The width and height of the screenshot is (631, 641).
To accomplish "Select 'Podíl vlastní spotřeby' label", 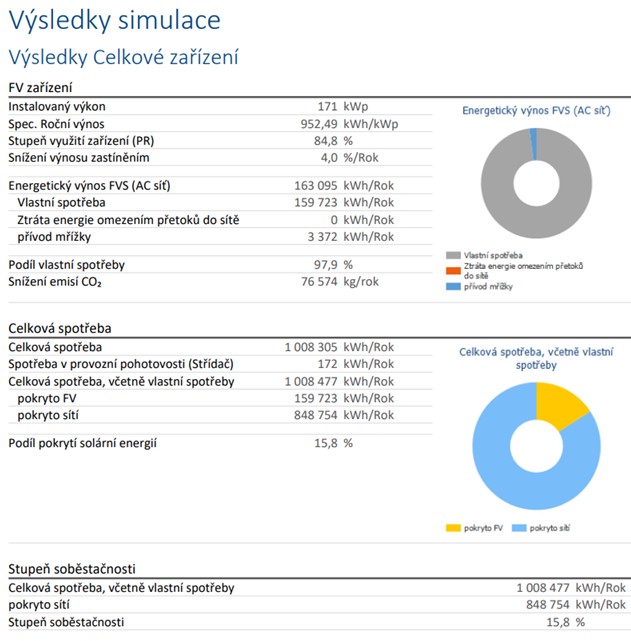I will [67, 265].
